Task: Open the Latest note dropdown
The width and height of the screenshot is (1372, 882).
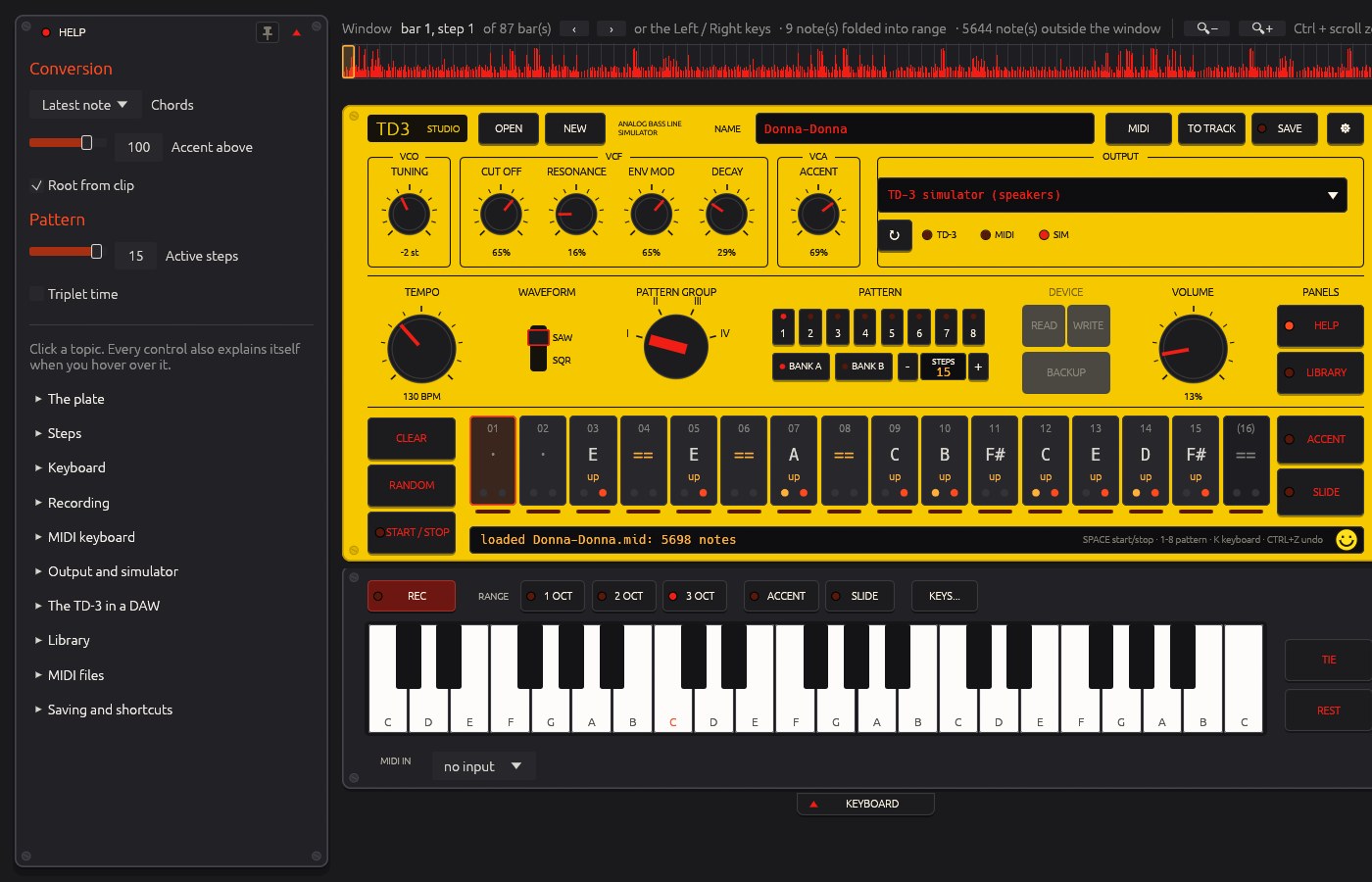Action: pos(84,105)
